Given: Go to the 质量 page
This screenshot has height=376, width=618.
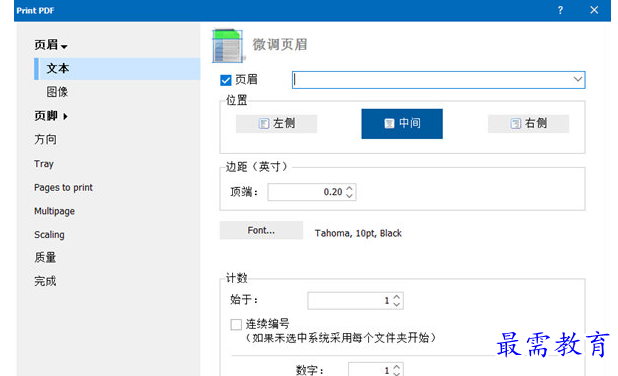Looking at the screenshot, I should pyautogui.click(x=45, y=257).
